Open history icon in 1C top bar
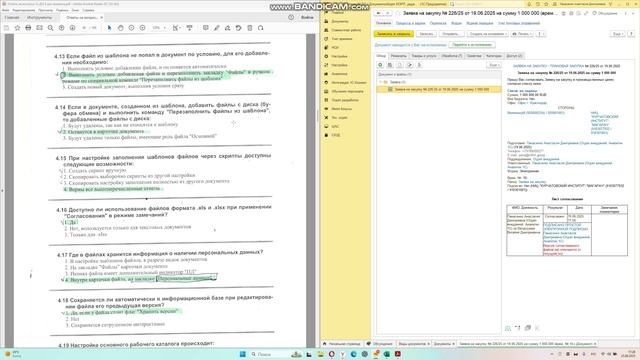This screenshot has height=360, width=640. coord(538,4)
